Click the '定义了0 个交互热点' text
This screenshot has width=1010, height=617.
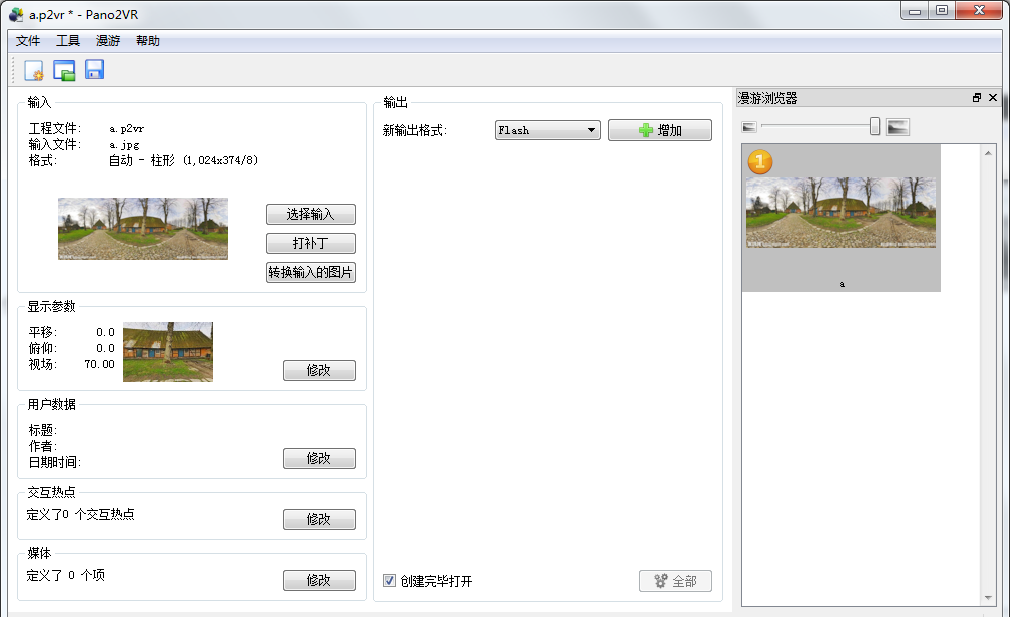[x=81, y=514]
